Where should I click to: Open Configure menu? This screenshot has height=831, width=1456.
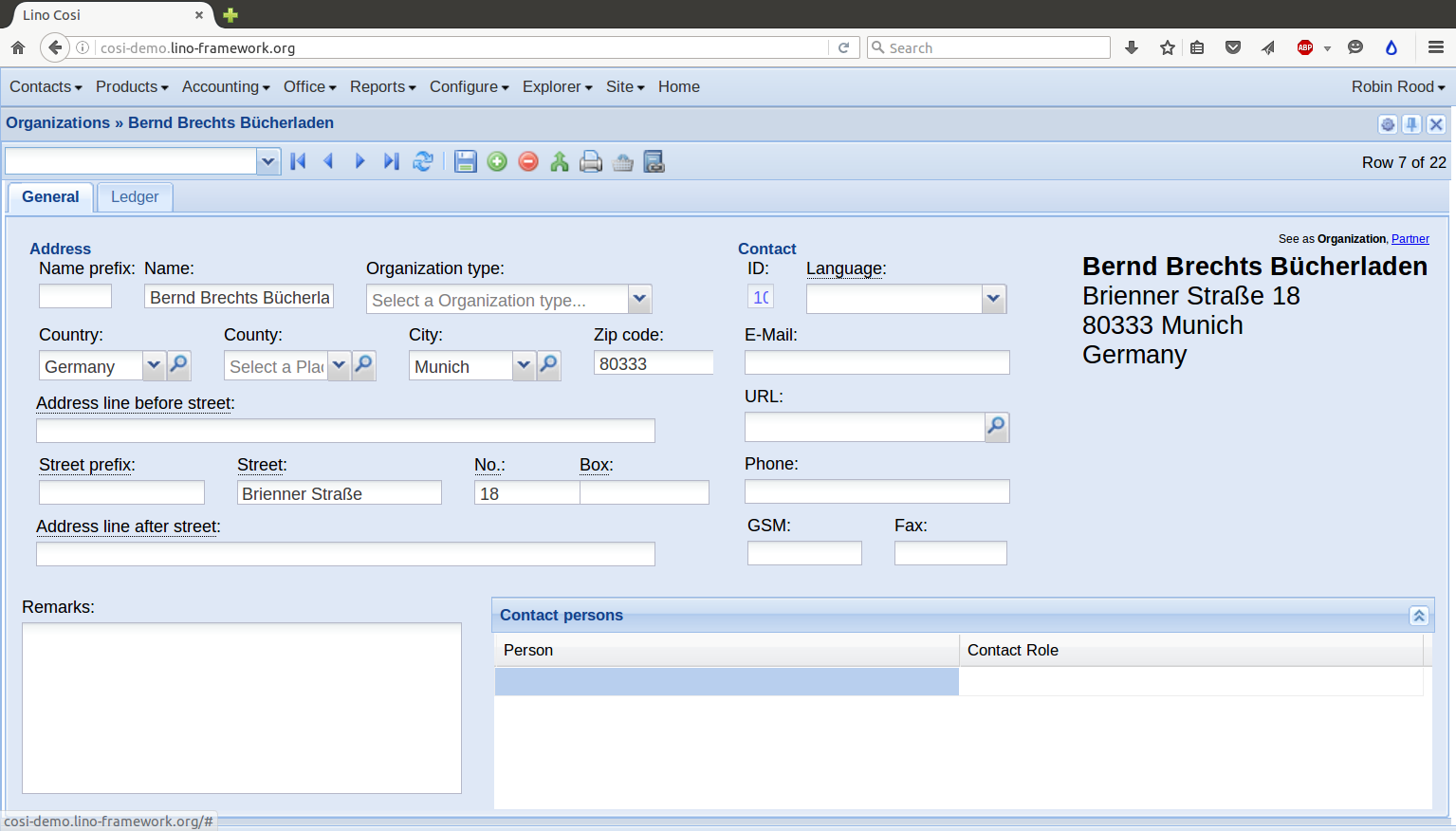click(x=470, y=86)
